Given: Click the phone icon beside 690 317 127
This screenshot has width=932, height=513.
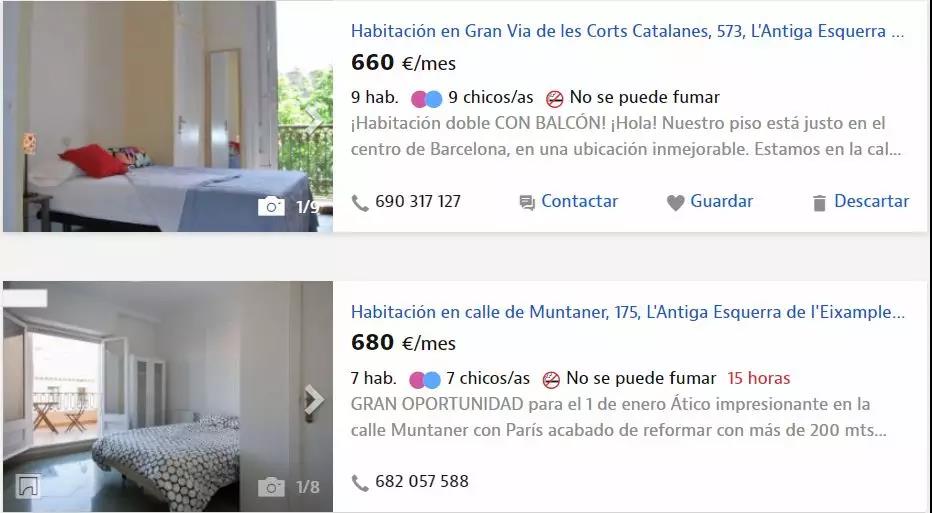Looking at the screenshot, I should click(x=360, y=203).
